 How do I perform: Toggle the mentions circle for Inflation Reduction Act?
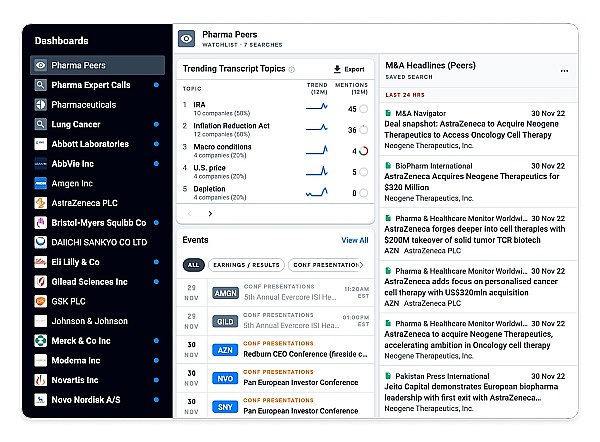tap(363, 130)
